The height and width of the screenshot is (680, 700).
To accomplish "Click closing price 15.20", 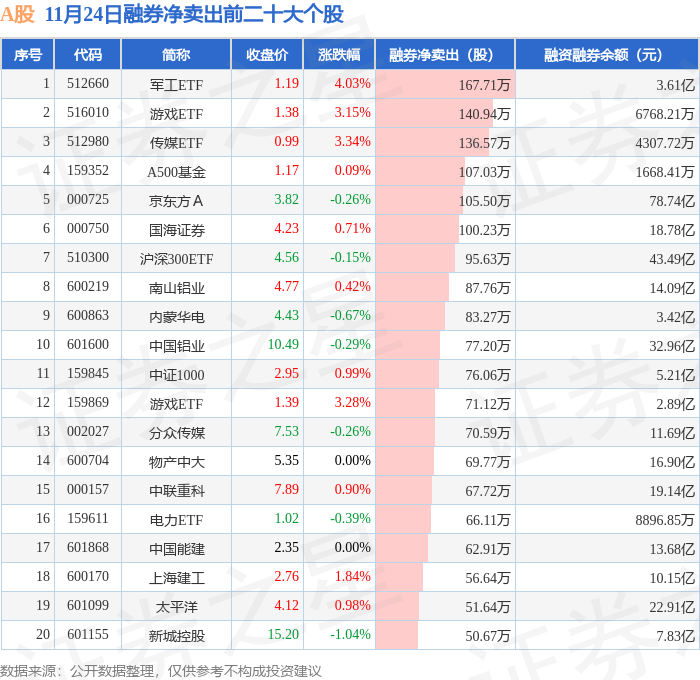I will coord(283,635).
